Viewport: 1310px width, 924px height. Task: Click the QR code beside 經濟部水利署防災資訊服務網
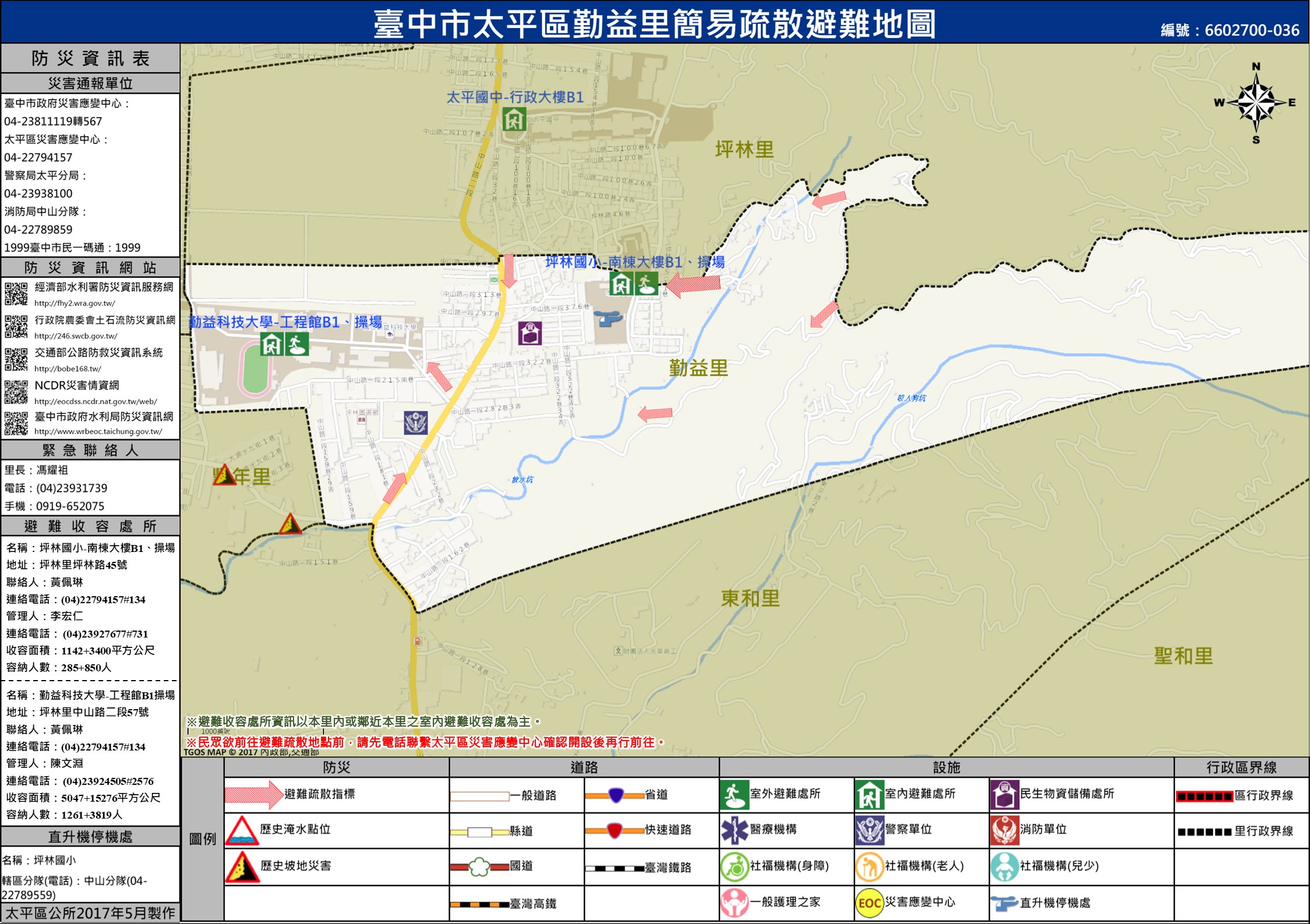point(16,293)
